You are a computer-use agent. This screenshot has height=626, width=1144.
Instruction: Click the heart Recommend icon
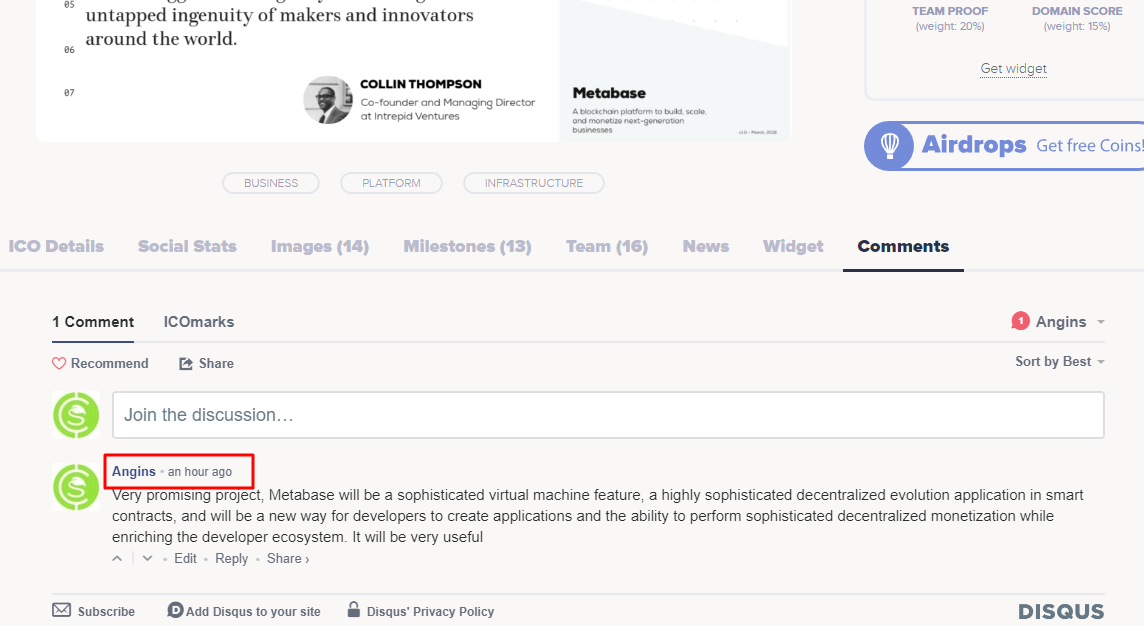[x=59, y=363]
